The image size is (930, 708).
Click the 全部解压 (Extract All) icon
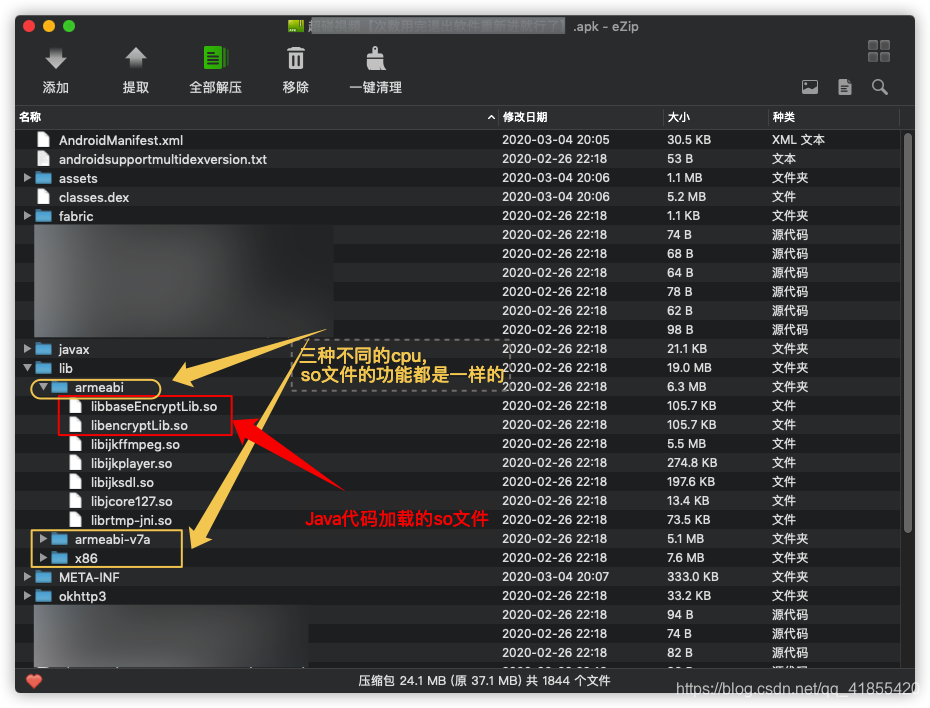pyautogui.click(x=215, y=59)
